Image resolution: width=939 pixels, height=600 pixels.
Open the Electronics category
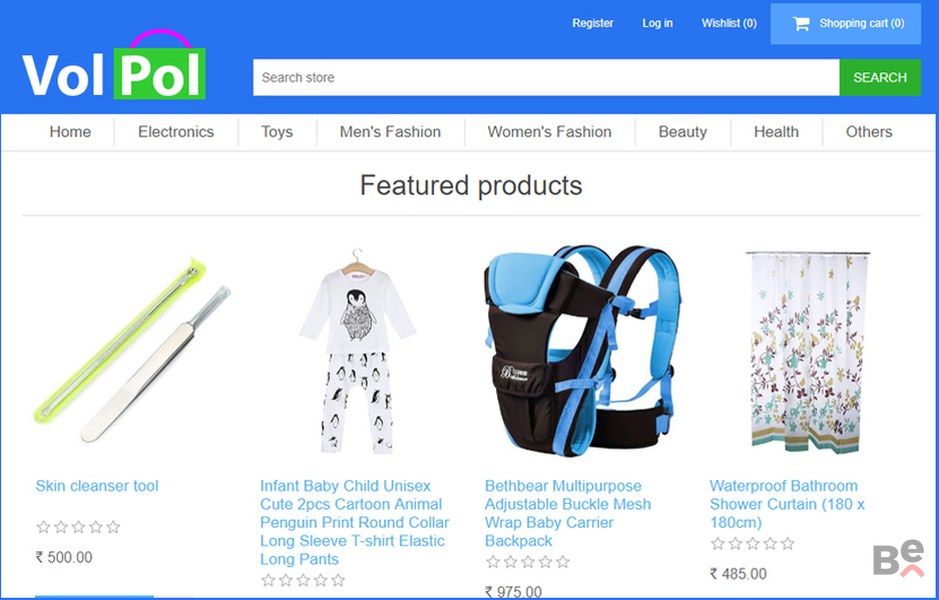(x=176, y=132)
